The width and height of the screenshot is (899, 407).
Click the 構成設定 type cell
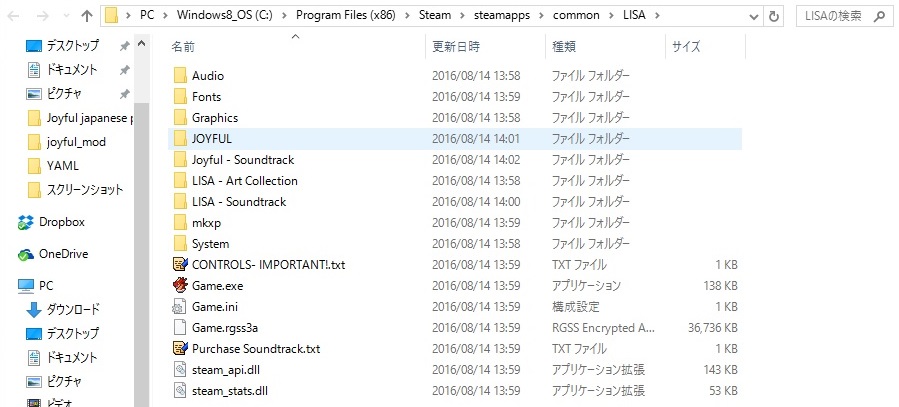pyautogui.click(x=575, y=307)
